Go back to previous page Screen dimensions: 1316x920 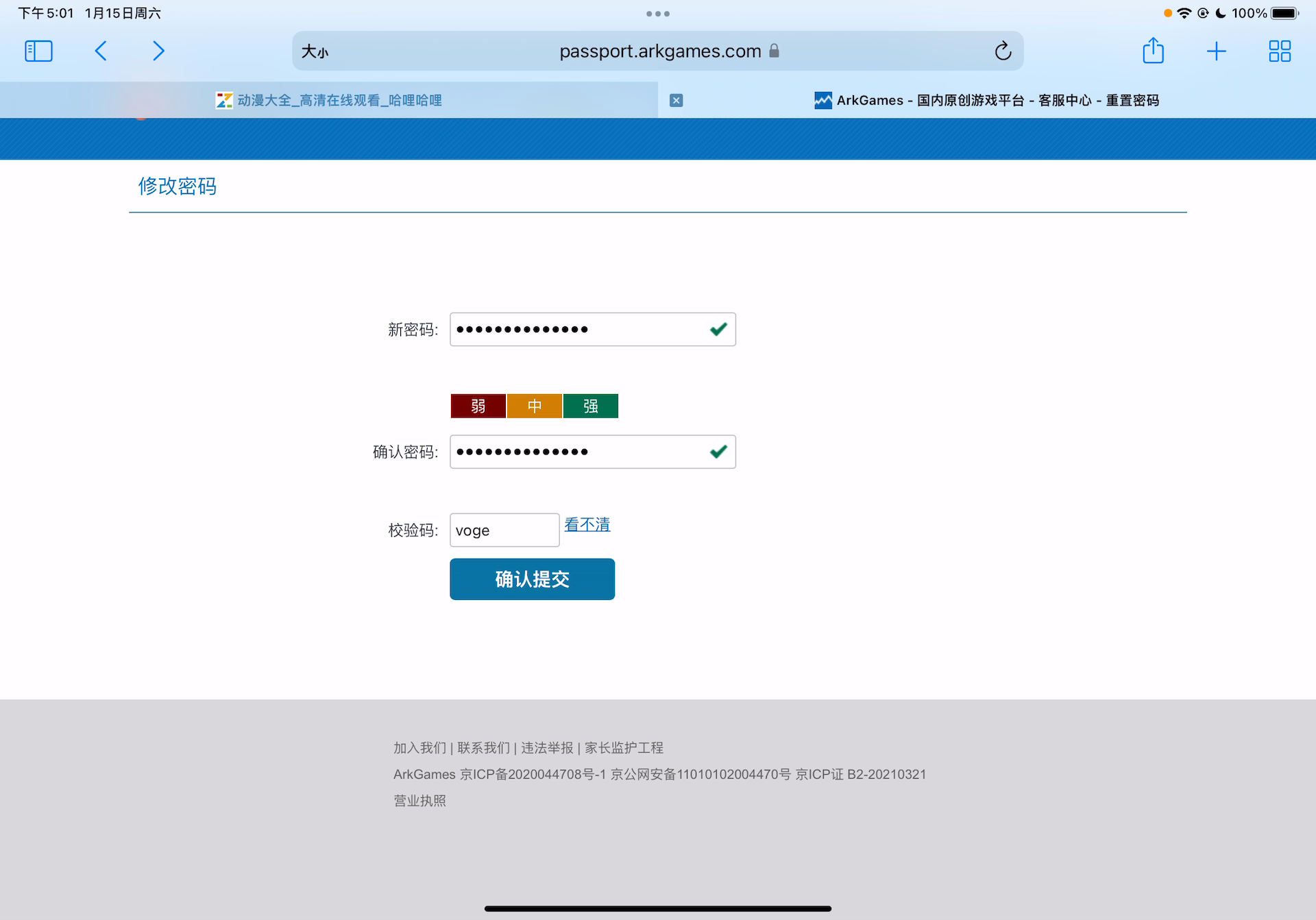coord(101,51)
